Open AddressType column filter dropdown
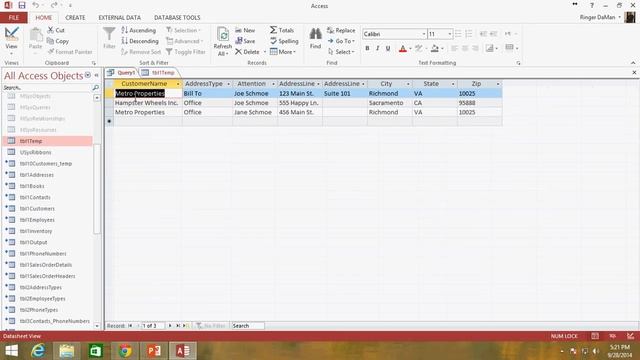 pyautogui.click(x=229, y=84)
